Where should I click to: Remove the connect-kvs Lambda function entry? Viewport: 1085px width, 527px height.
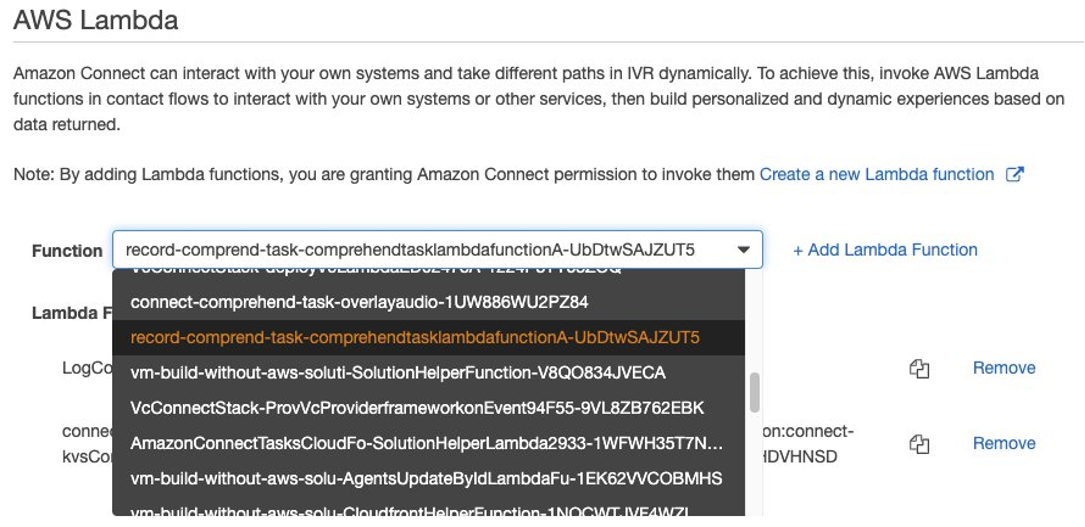click(1004, 443)
